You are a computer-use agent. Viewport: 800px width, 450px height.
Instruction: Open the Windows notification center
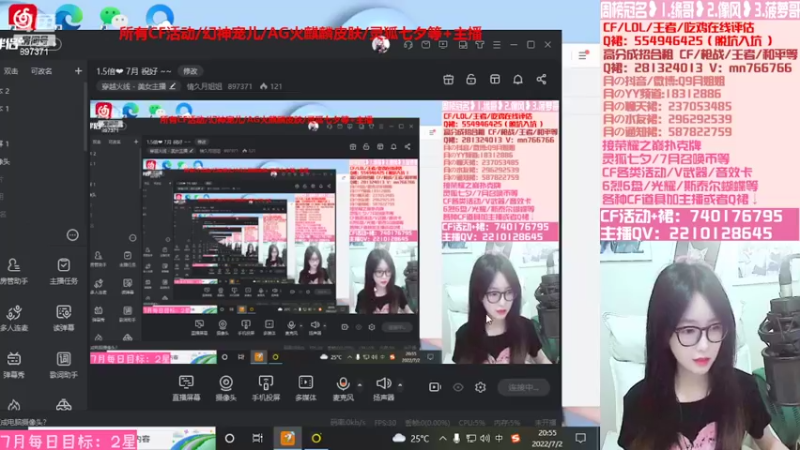581,438
